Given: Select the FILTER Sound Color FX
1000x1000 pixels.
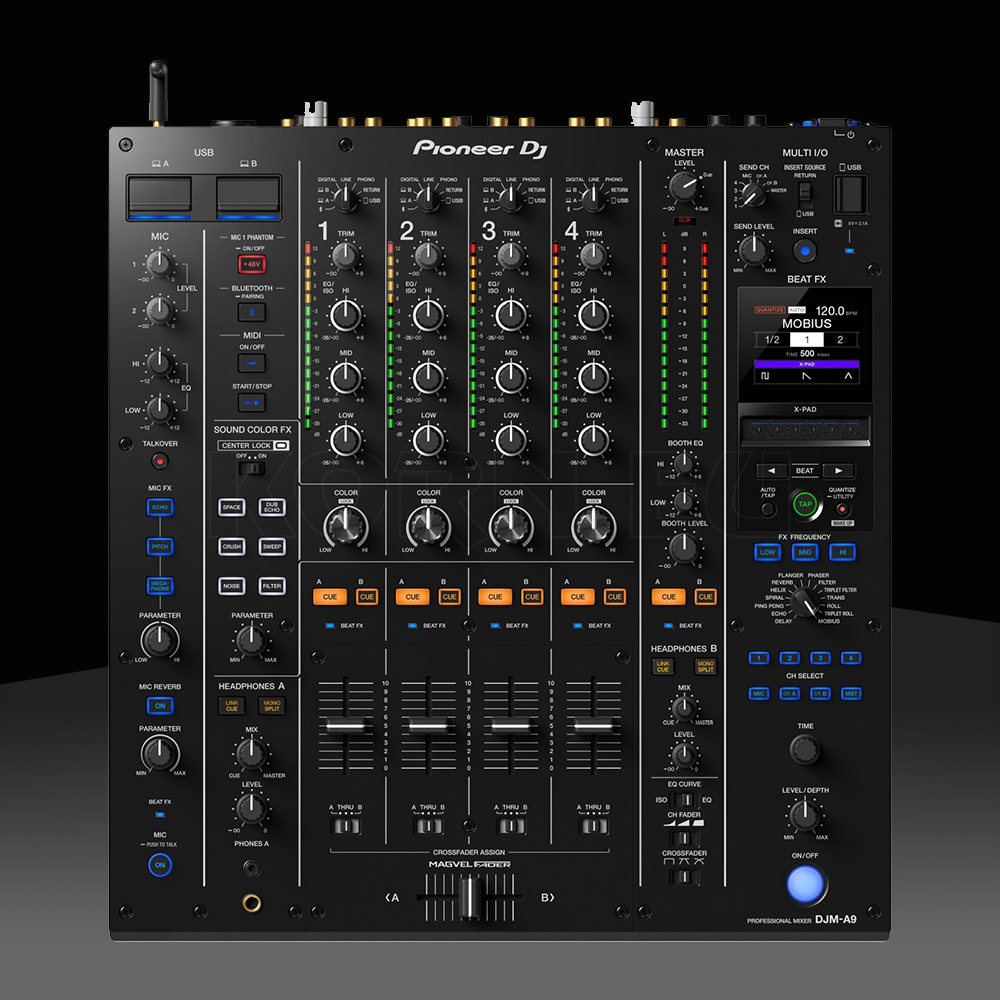Looking at the screenshot, I should click(271, 586).
